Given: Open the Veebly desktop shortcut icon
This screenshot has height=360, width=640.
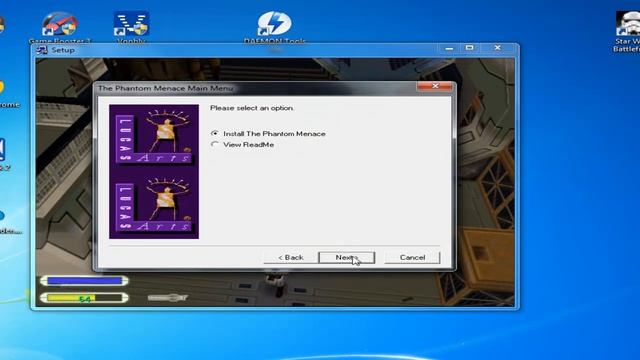Looking at the screenshot, I should click(131, 28).
